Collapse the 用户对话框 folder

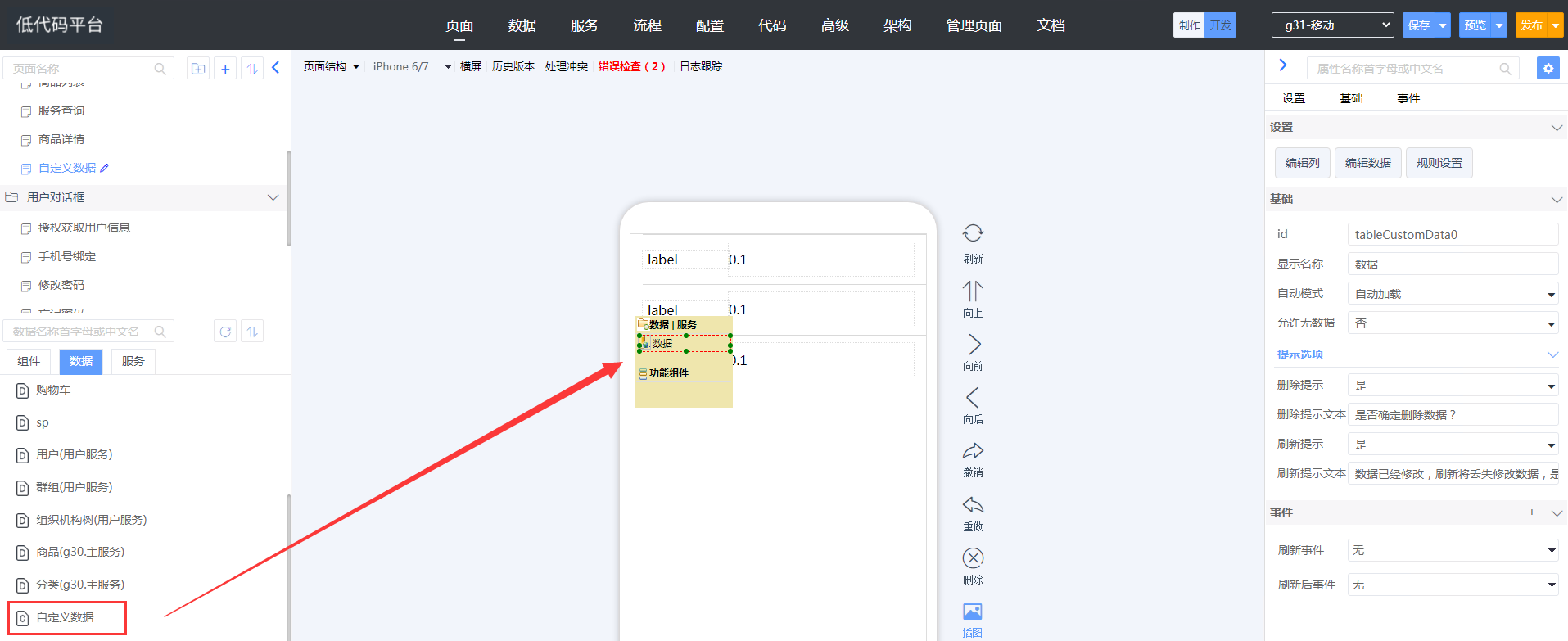[x=273, y=197]
